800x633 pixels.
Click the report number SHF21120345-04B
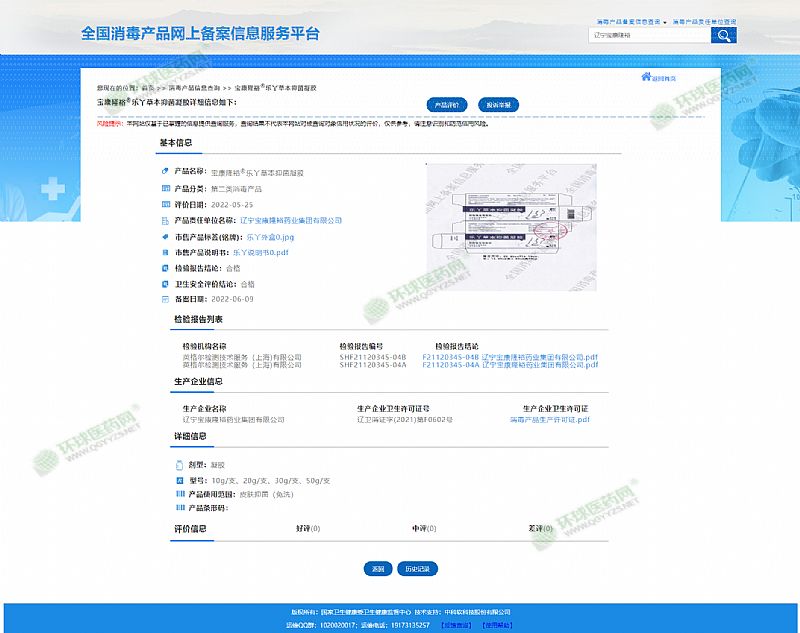[373, 357]
